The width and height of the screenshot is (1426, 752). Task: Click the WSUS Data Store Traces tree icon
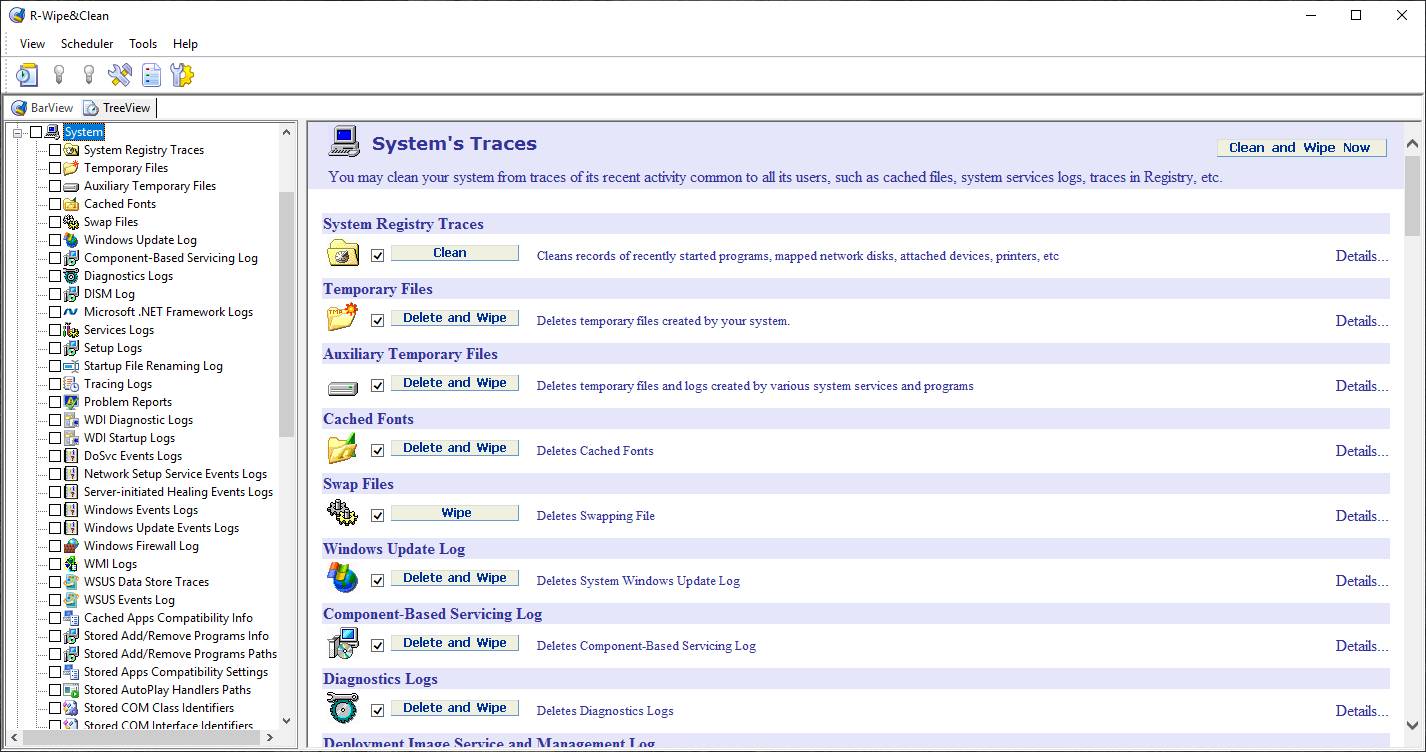(71, 582)
